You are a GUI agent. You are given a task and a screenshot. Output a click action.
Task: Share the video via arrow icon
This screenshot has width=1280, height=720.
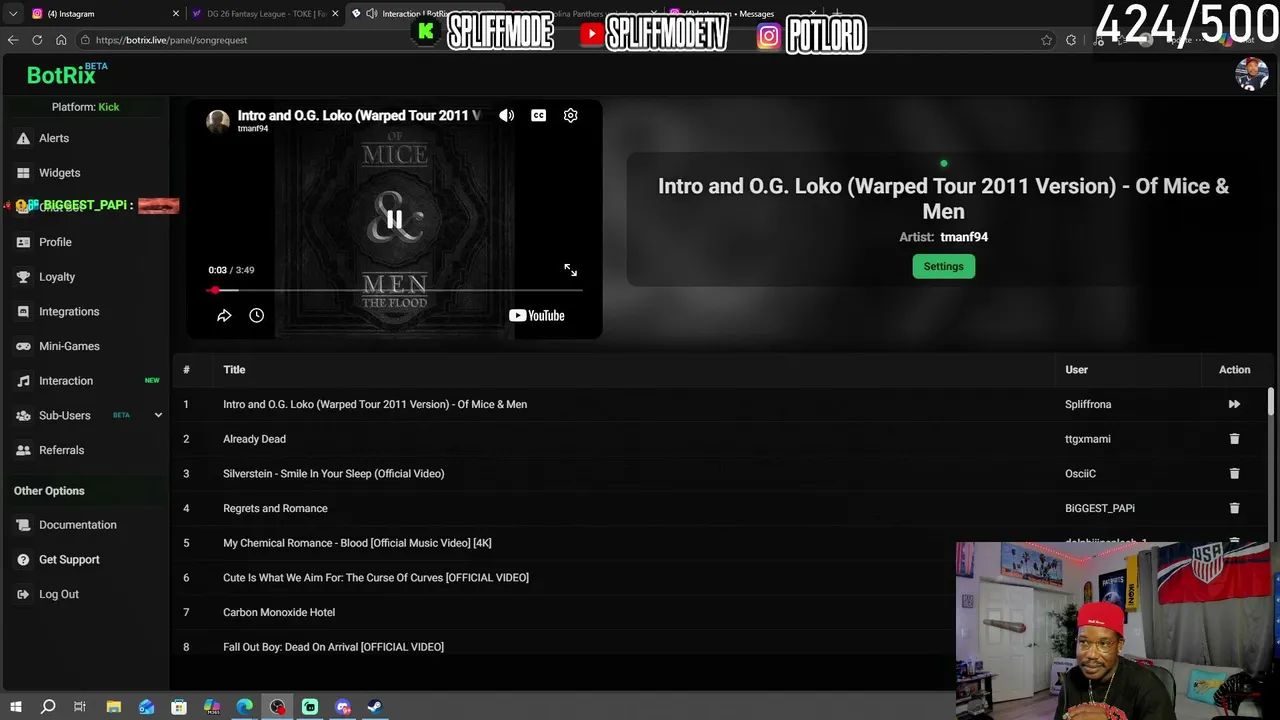point(224,315)
